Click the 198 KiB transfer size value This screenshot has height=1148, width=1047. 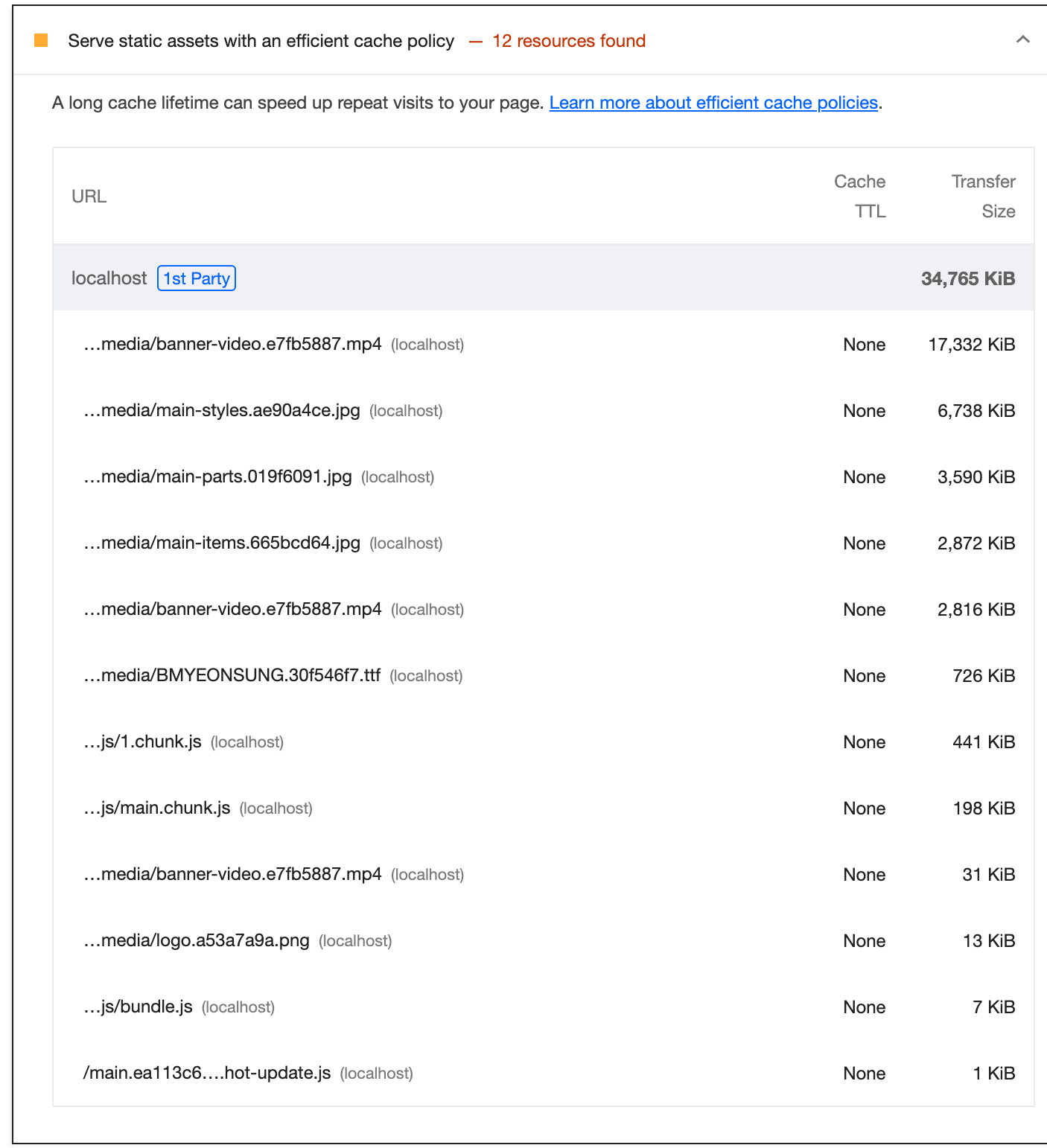pyautogui.click(x=984, y=808)
